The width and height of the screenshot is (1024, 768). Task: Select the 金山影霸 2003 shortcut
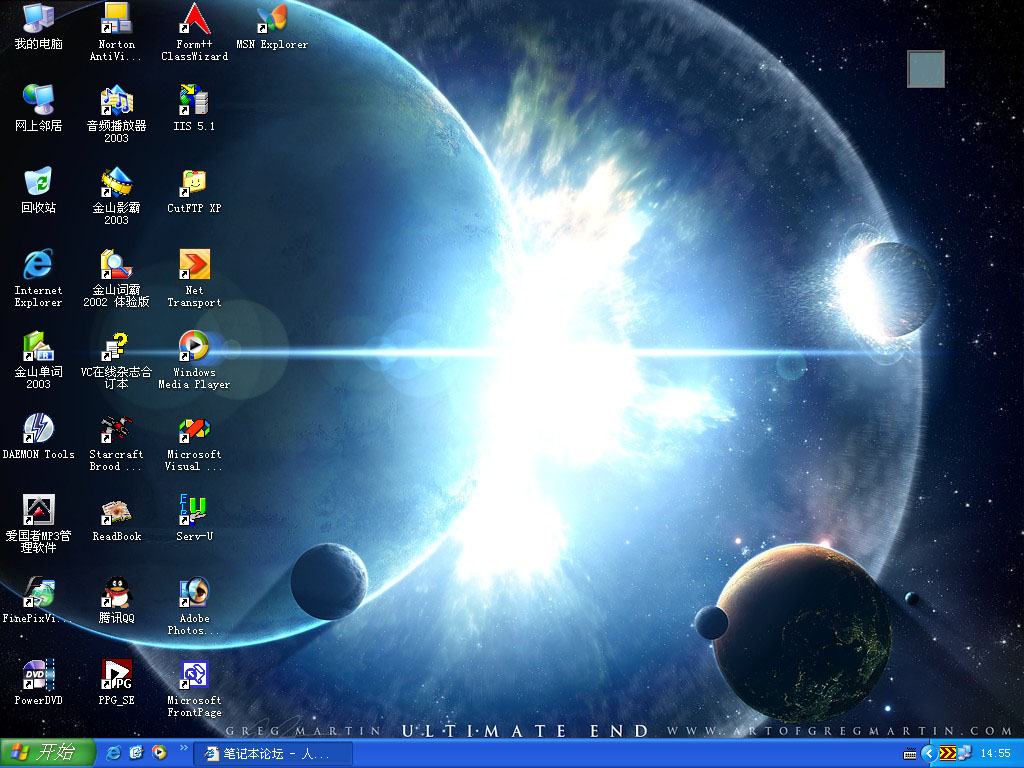[x=116, y=196]
